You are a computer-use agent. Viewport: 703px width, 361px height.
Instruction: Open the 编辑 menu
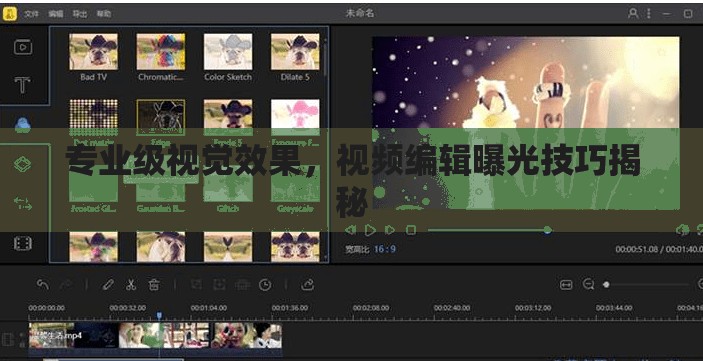pyautogui.click(x=56, y=14)
